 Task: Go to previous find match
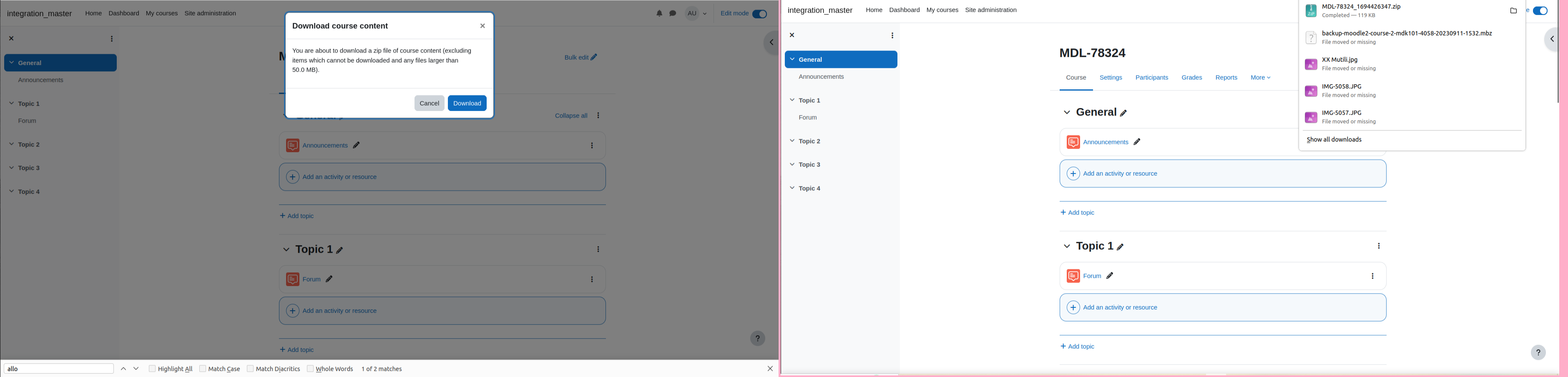[123, 369]
